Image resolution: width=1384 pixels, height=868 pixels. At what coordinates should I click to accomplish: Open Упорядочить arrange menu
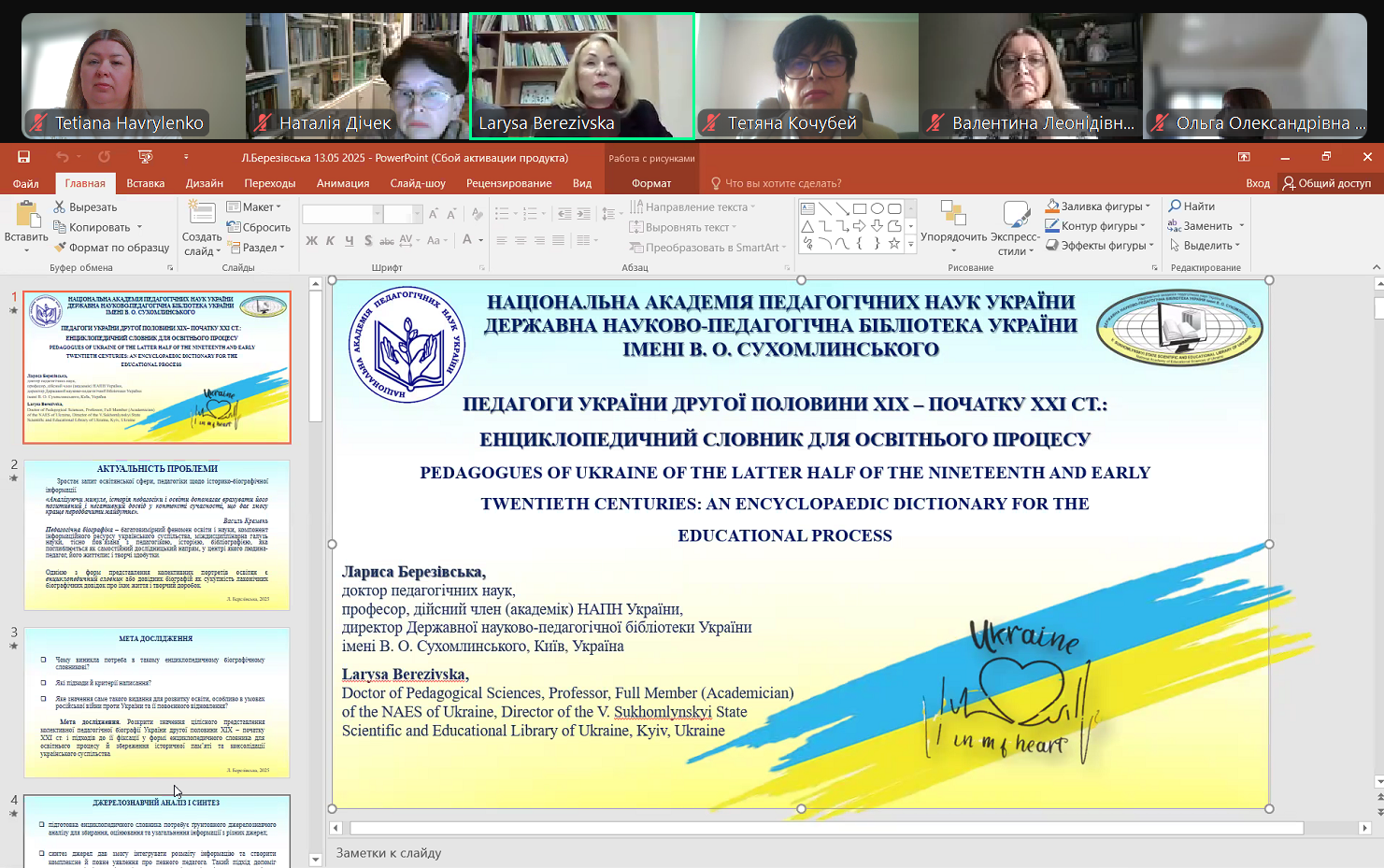(x=953, y=225)
